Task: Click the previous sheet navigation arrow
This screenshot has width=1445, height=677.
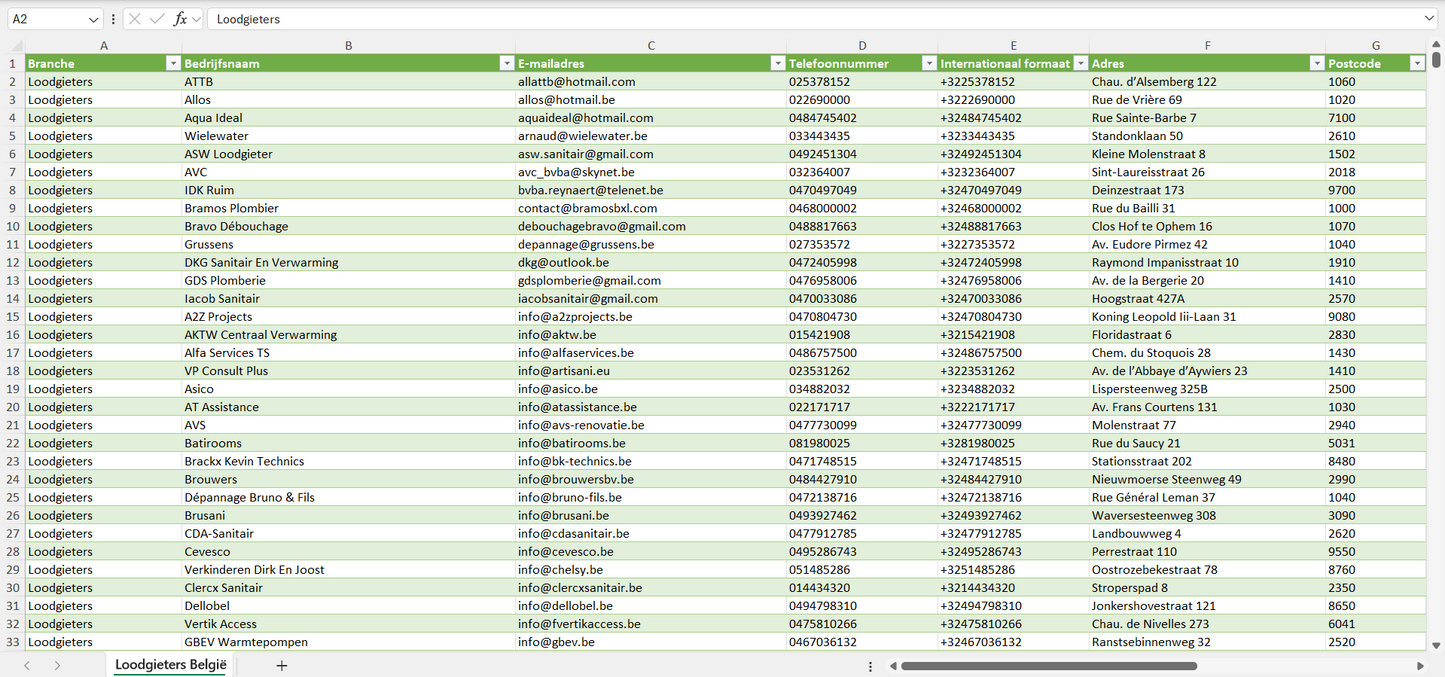Action: tap(27, 665)
